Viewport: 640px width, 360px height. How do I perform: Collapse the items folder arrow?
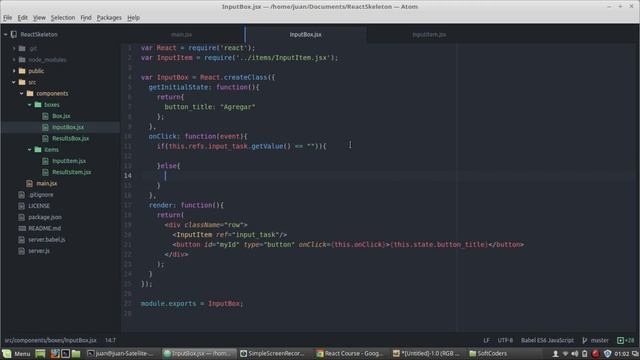point(29,150)
